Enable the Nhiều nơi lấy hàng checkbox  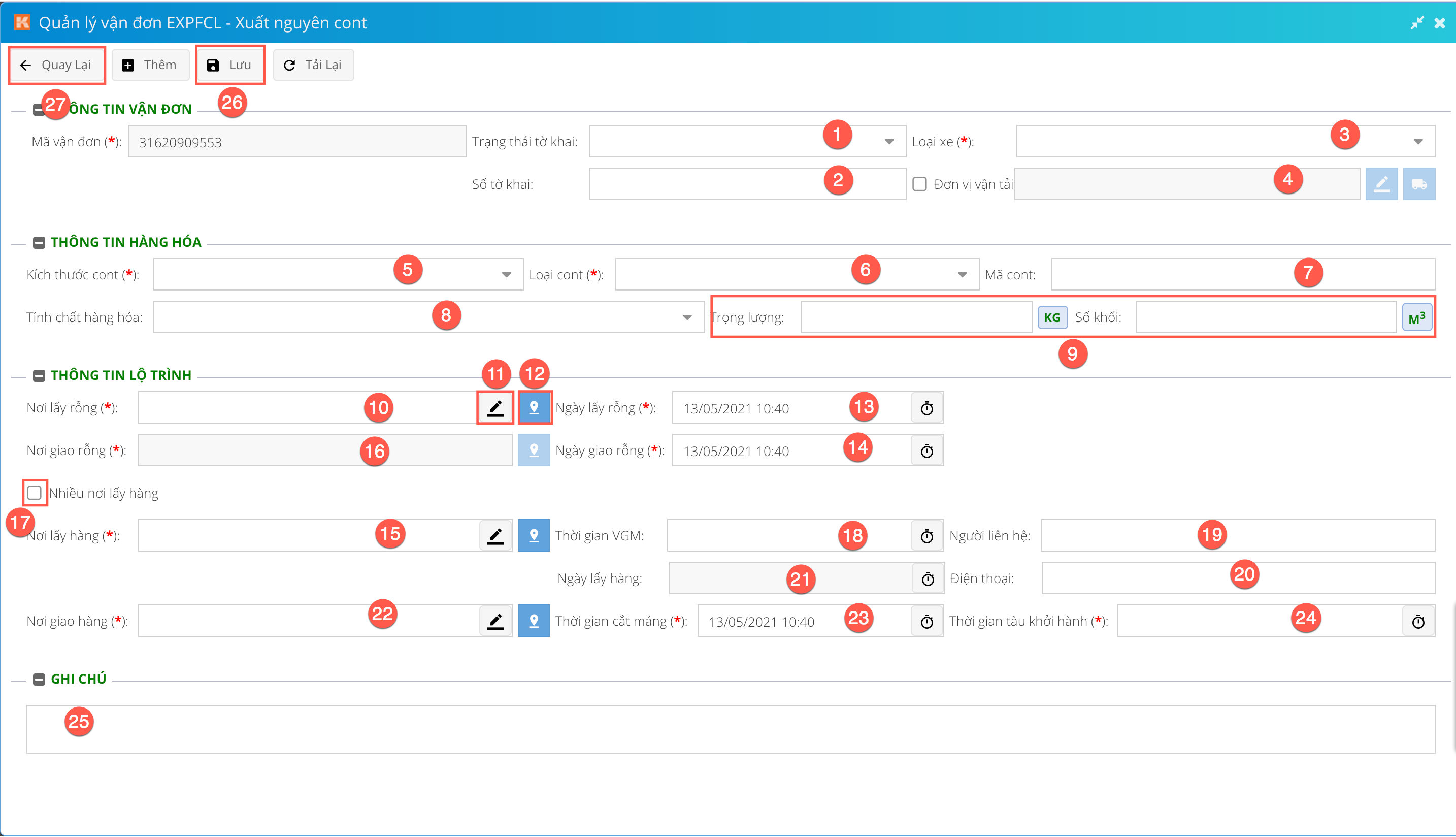(x=35, y=493)
